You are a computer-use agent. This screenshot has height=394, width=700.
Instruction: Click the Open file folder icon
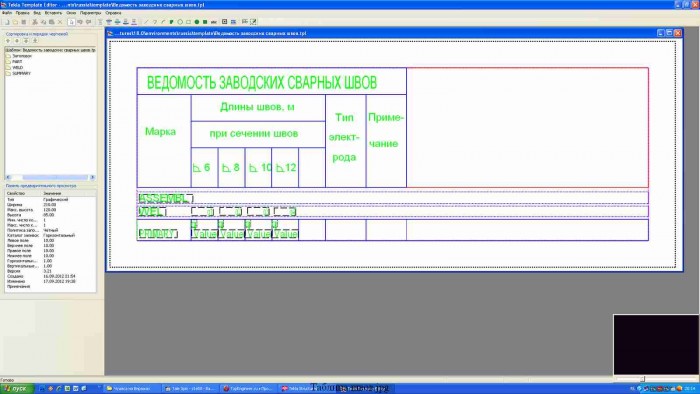pyautogui.click(x=15, y=21)
